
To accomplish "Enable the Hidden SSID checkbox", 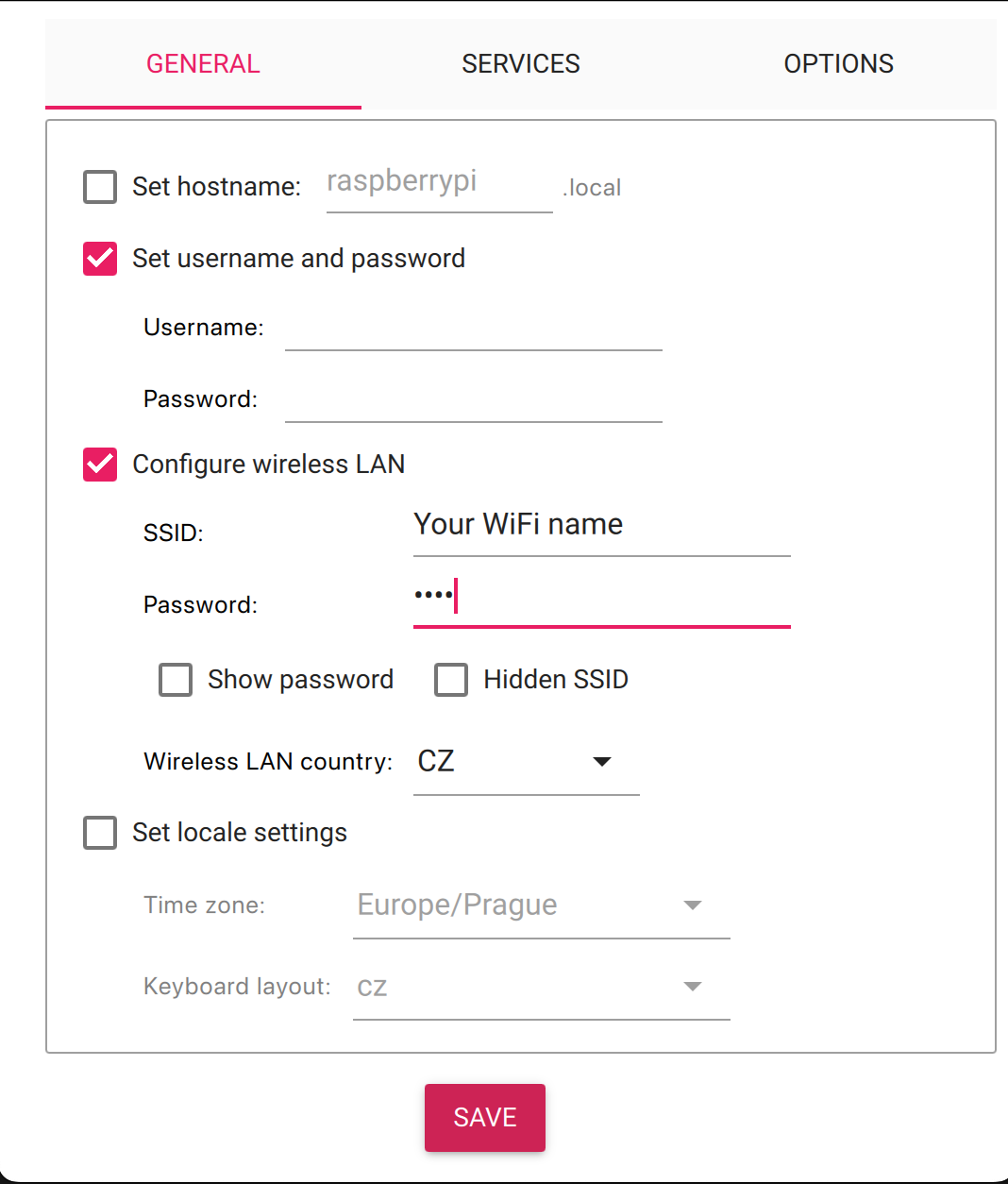I will 451,680.
